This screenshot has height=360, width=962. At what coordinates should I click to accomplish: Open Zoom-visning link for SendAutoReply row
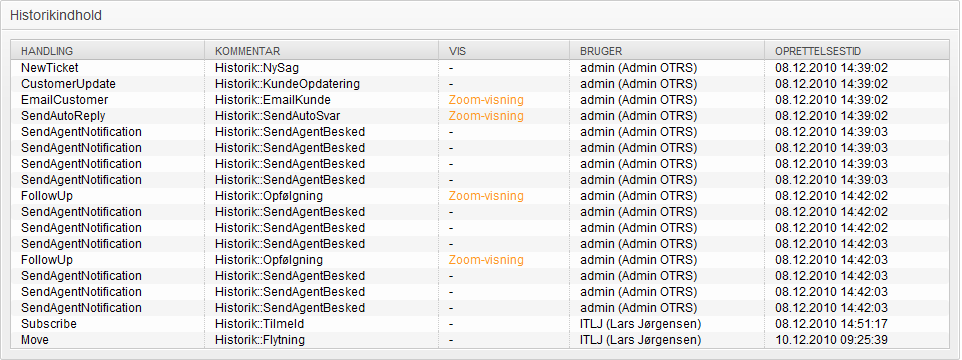[x=486, y=116]
